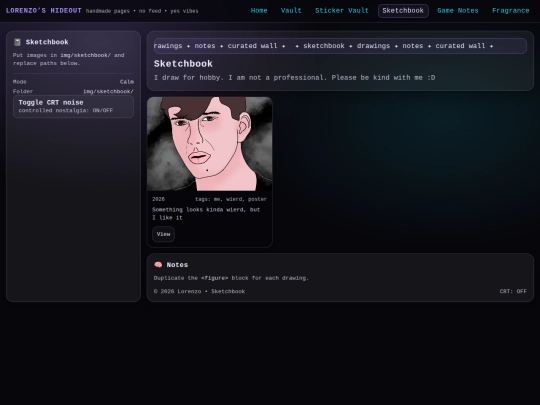Go to the Vault page
The width and height of the screenshot is (540, 405).
(x=291, y=11)
